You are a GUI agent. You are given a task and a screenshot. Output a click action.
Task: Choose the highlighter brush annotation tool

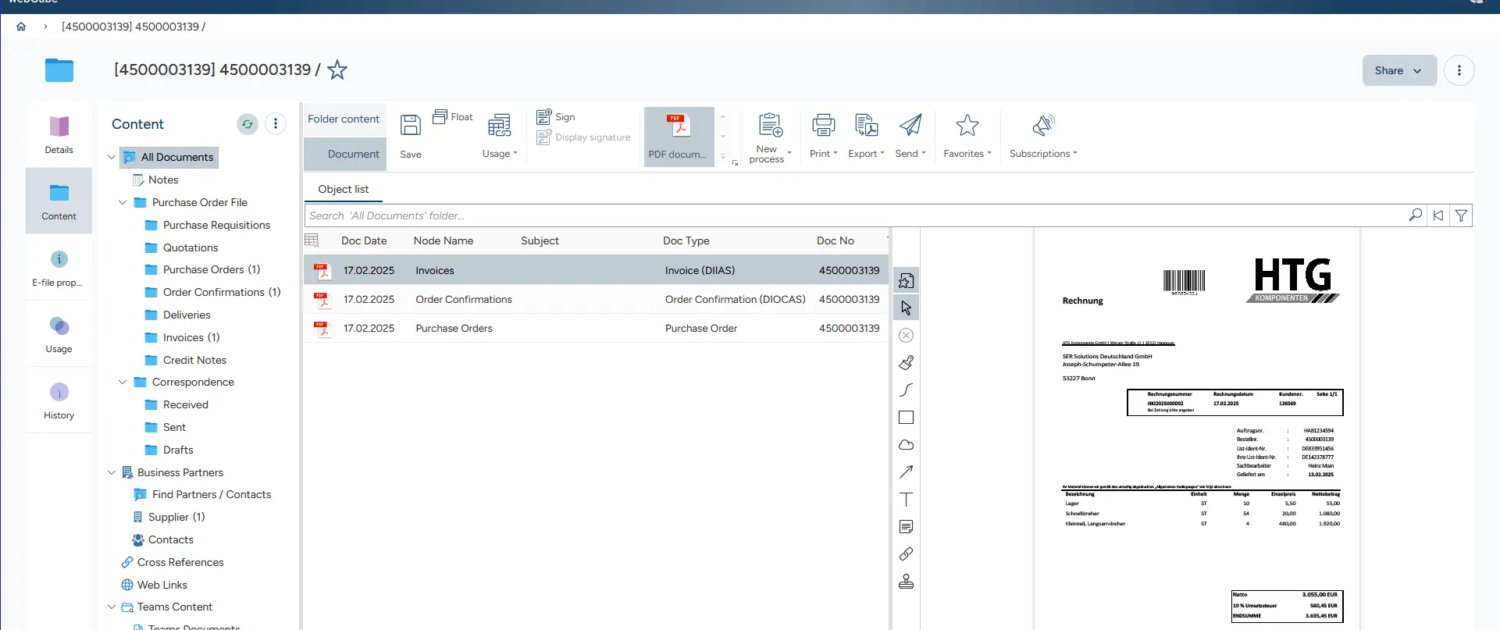click(x=906, y=363)
